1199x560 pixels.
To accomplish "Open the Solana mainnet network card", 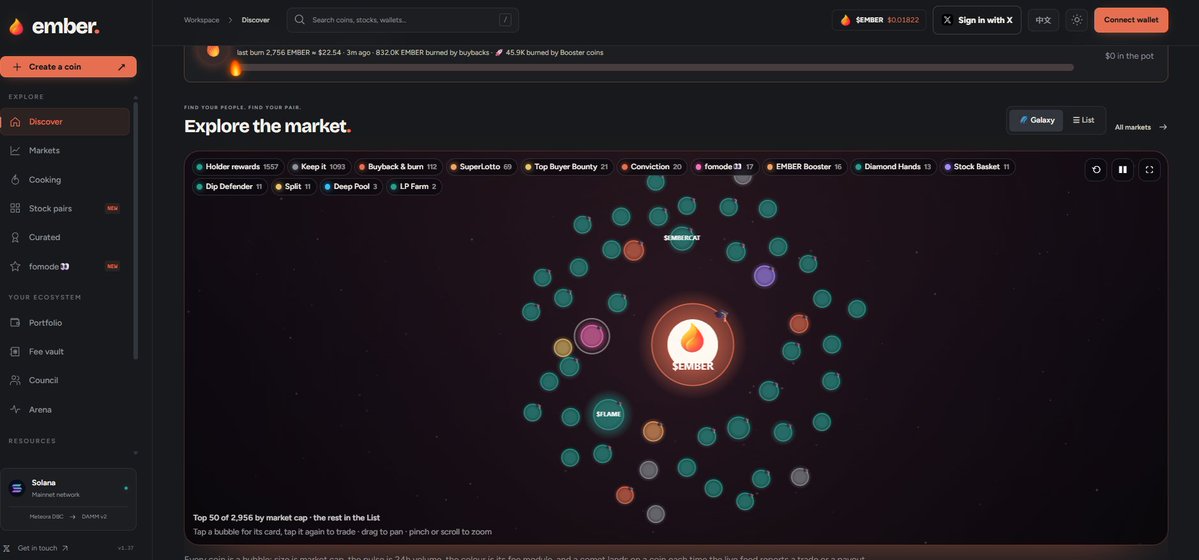I will 68,499.
